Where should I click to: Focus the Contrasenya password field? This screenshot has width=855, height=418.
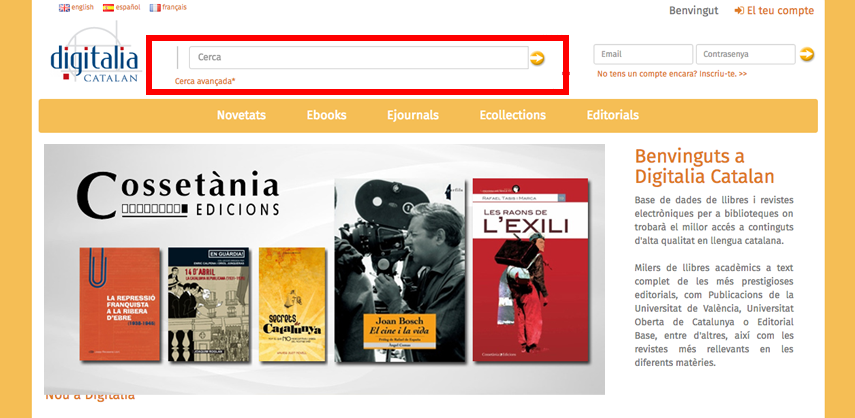click(x=745, y=54)
